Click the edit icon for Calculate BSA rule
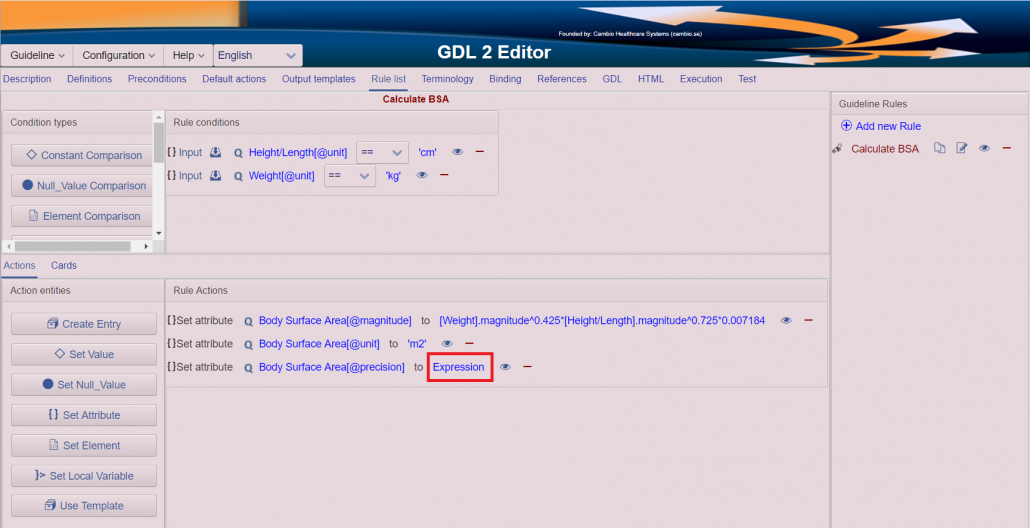This screenshot has height=528, width=1030. 962,149
